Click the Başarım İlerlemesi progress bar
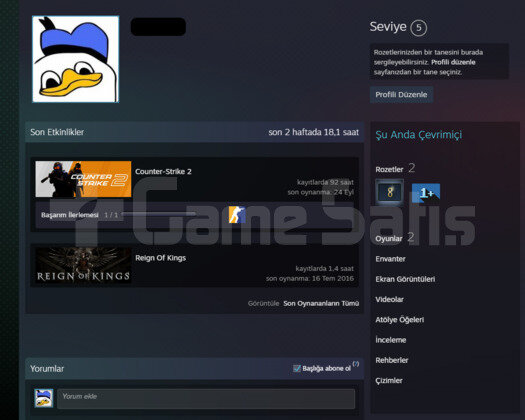Screen dimensions: 525x420 [159, 214]
